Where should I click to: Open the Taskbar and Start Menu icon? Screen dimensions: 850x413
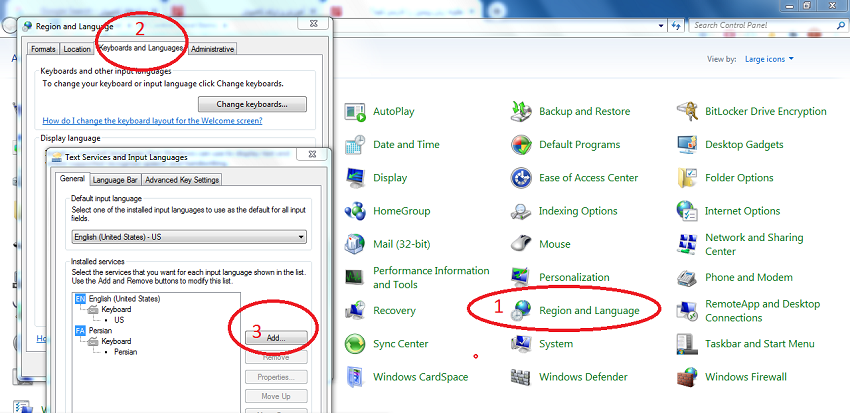pos(687,344)
